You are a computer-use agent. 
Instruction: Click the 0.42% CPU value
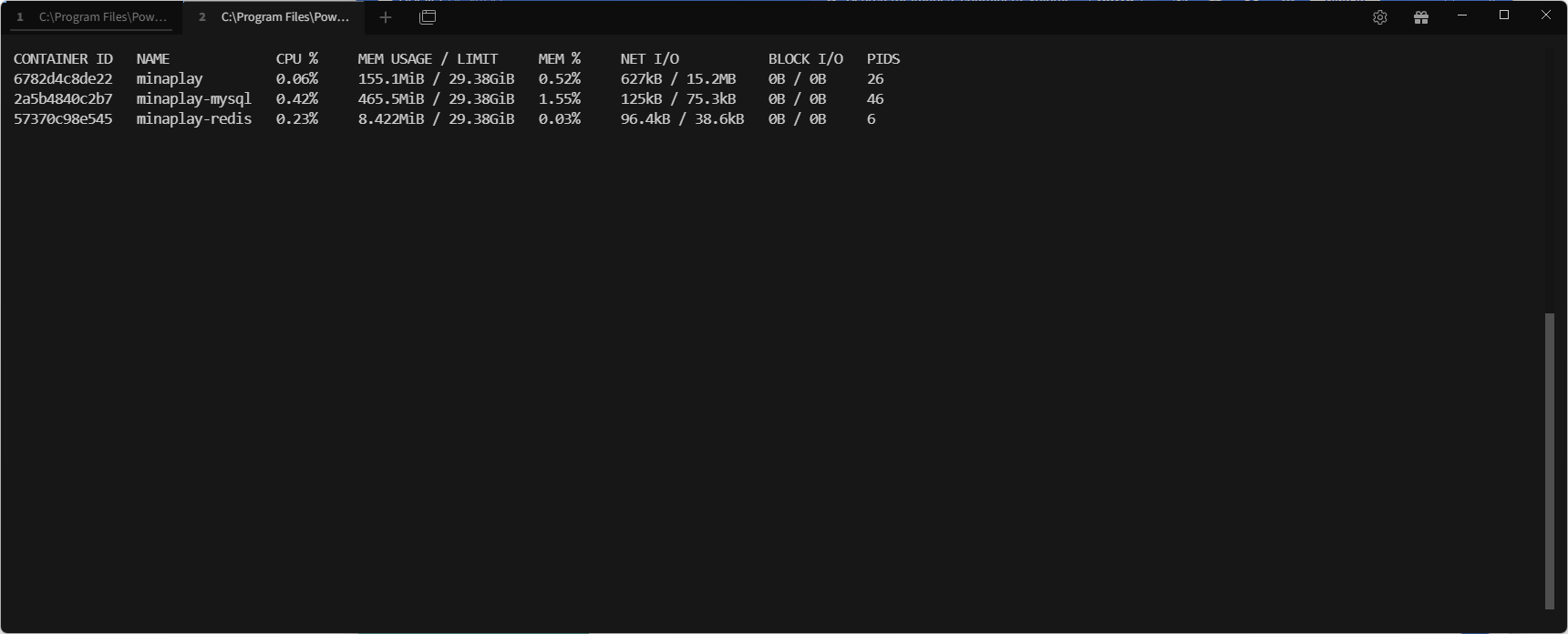point(297,99)
